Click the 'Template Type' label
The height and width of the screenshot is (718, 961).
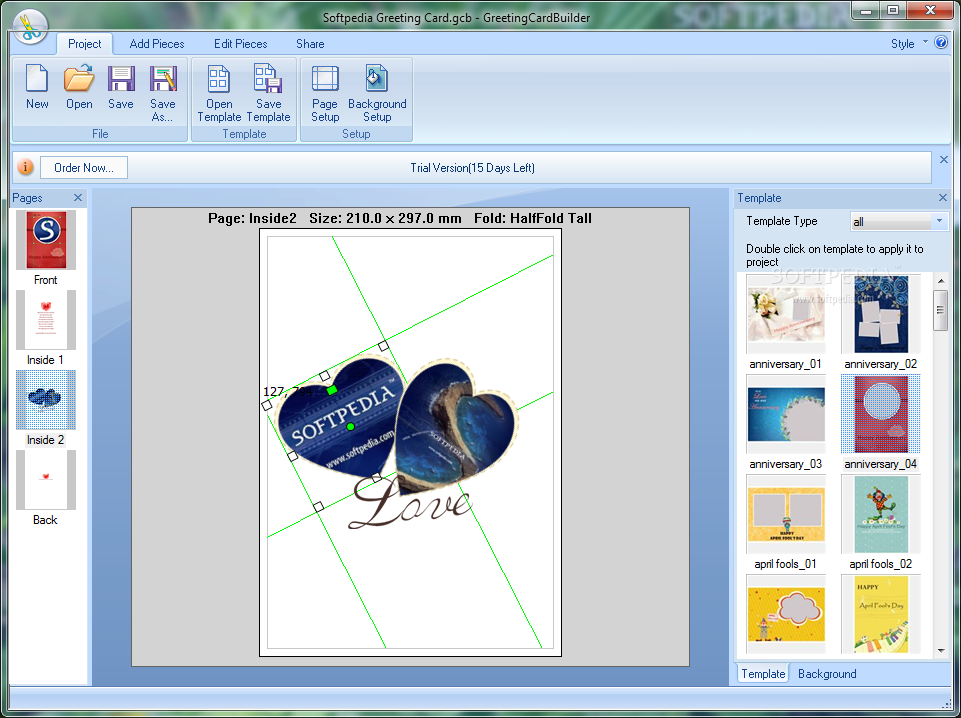pos(782,221)
